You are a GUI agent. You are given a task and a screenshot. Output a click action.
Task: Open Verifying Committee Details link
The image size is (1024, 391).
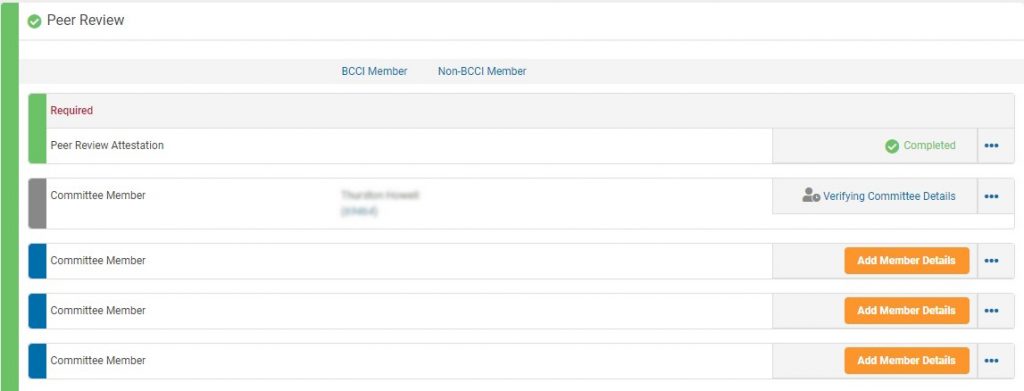point(889,196)
